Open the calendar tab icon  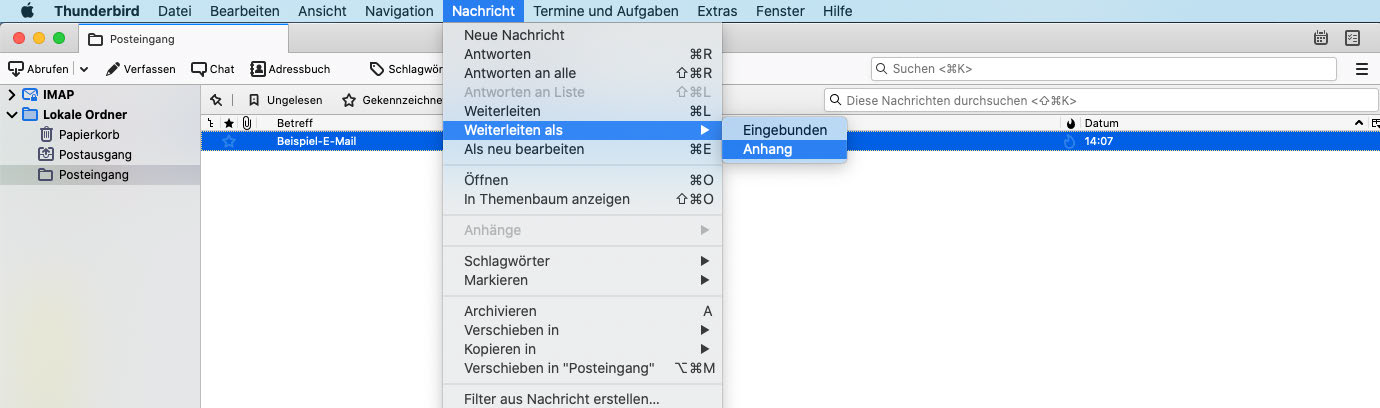[x=1321, y=38]
